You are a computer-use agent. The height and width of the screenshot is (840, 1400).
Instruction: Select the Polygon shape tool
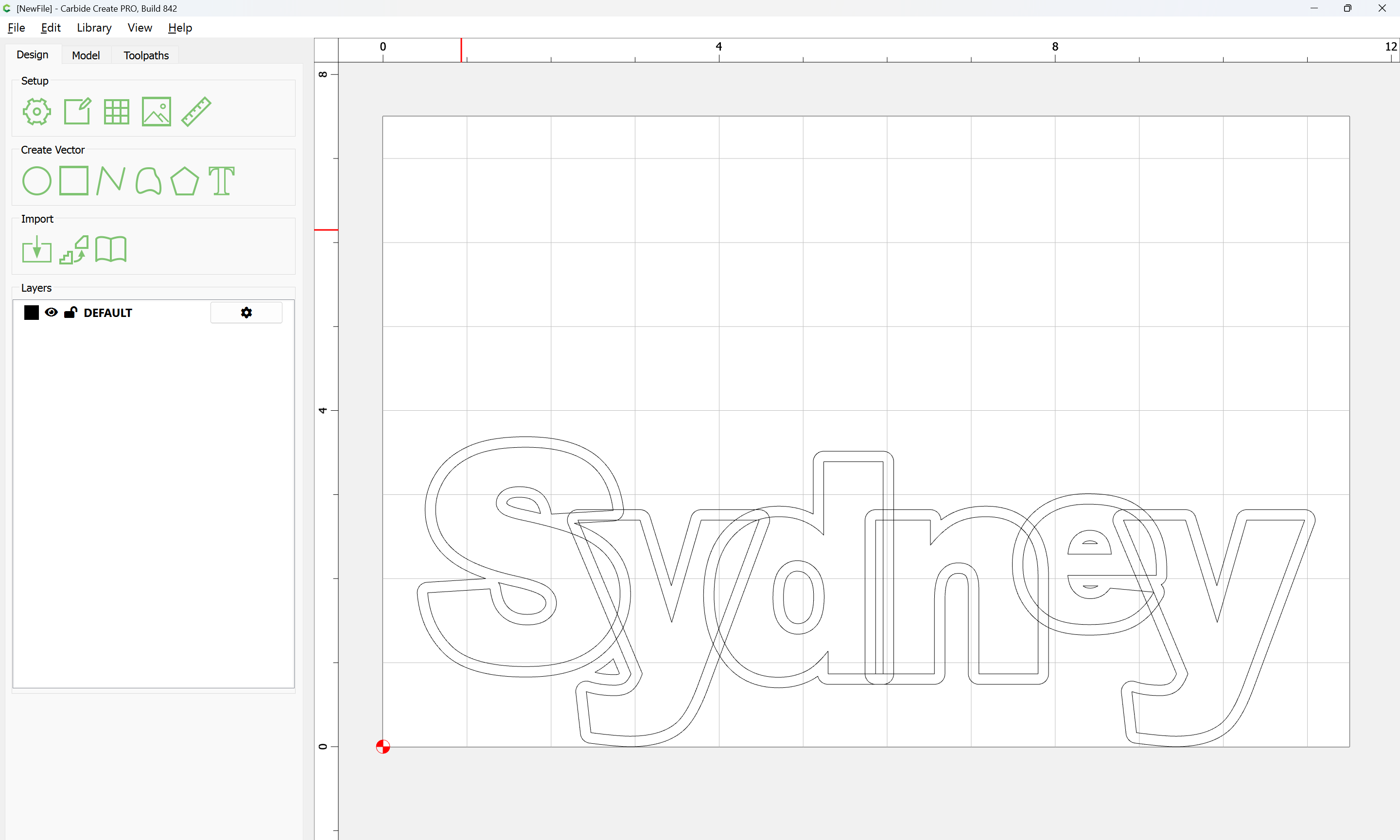click(x=184, y=181)
